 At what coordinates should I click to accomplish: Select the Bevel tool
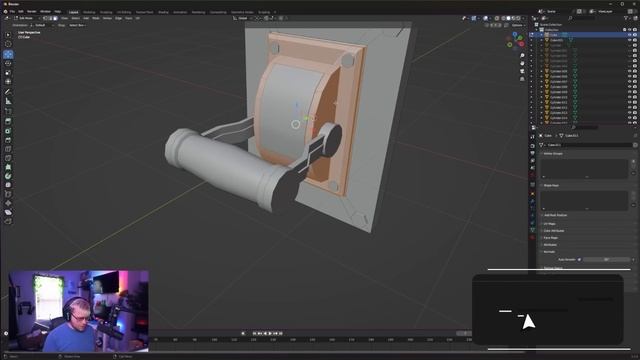tap(8, 140)
